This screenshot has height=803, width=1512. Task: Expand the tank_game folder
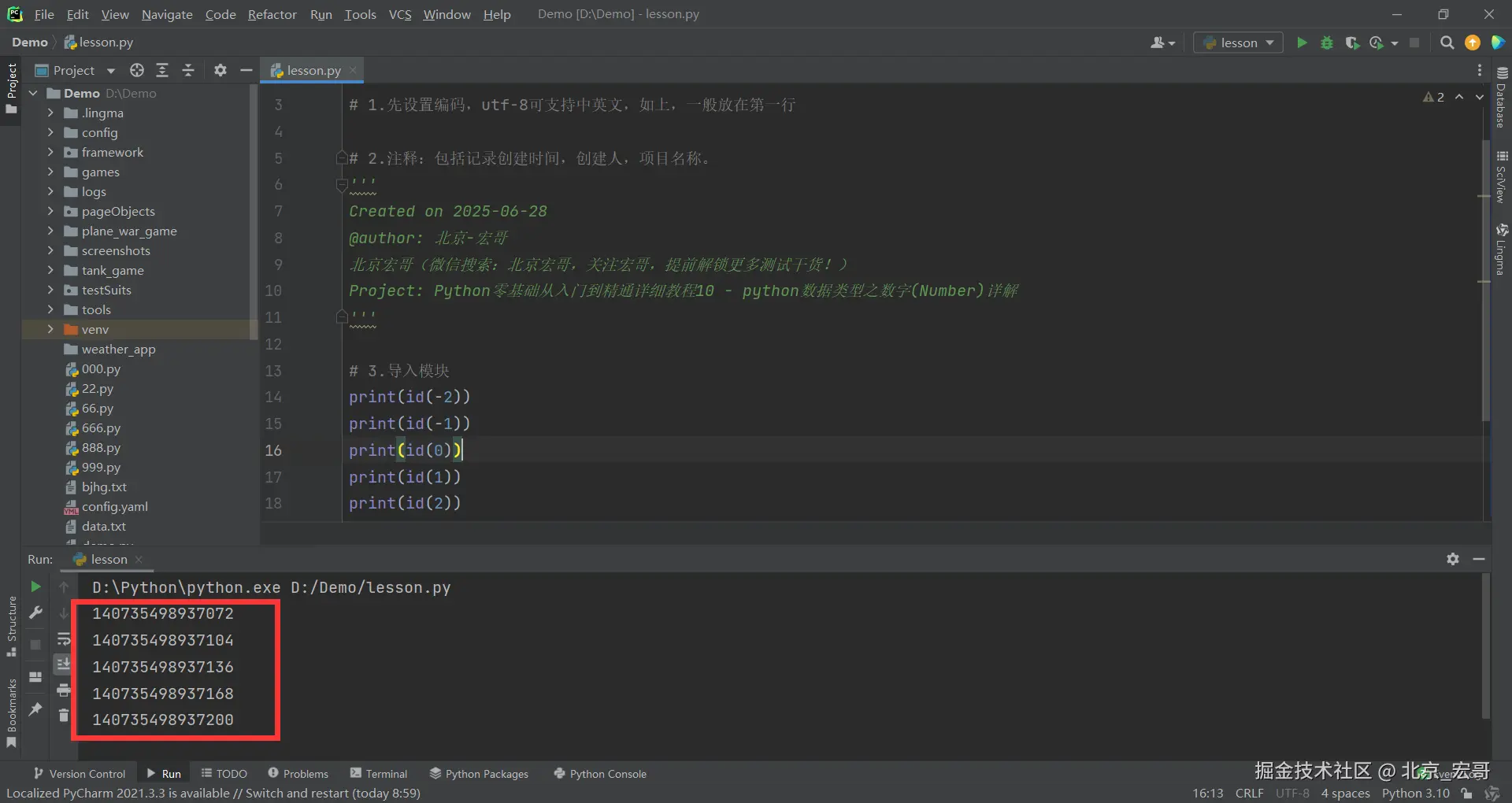click(50, 270)
